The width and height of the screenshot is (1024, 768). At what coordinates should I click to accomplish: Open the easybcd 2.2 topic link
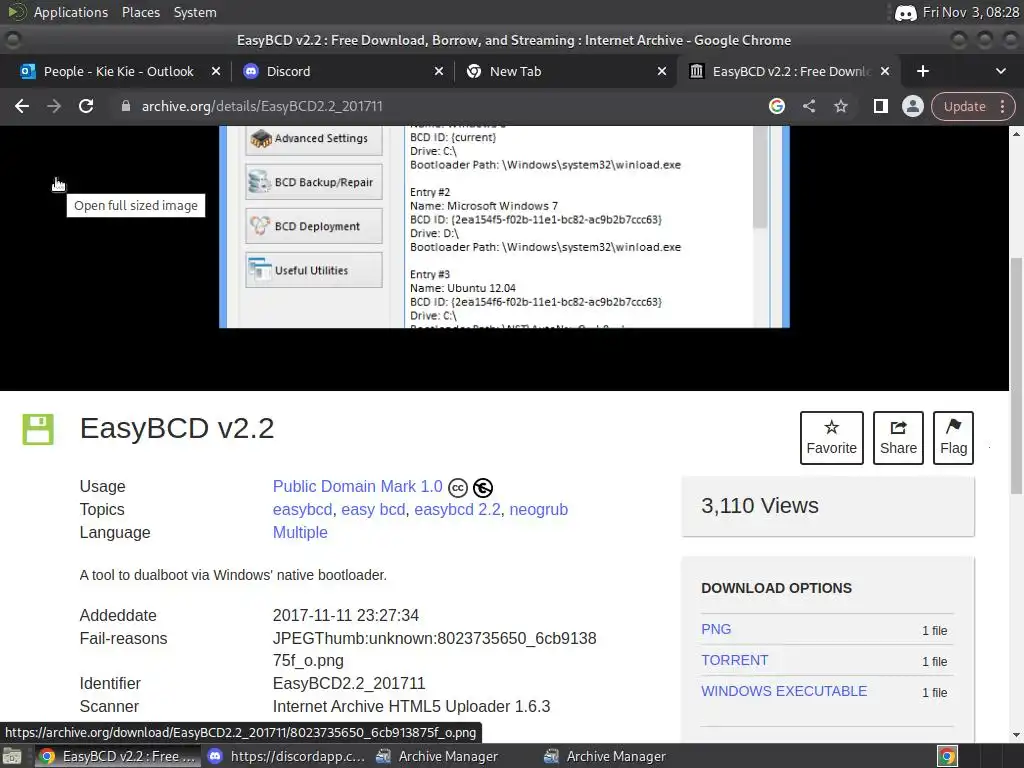[457, 509]
